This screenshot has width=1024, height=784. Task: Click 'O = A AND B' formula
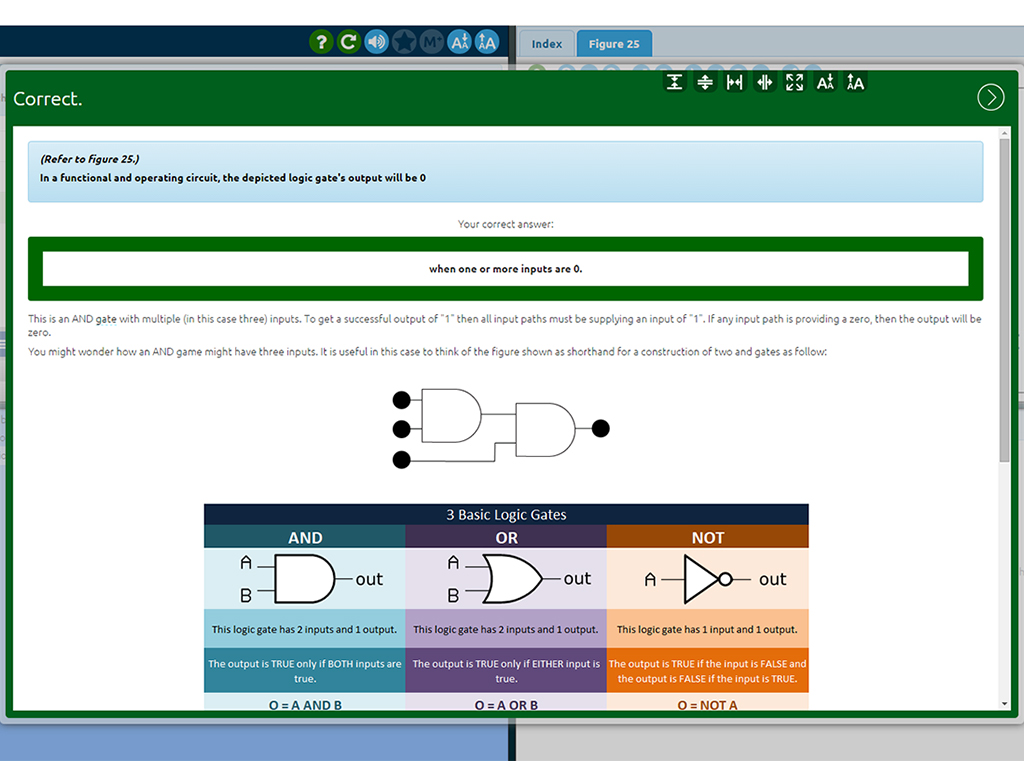coord(305,705)
